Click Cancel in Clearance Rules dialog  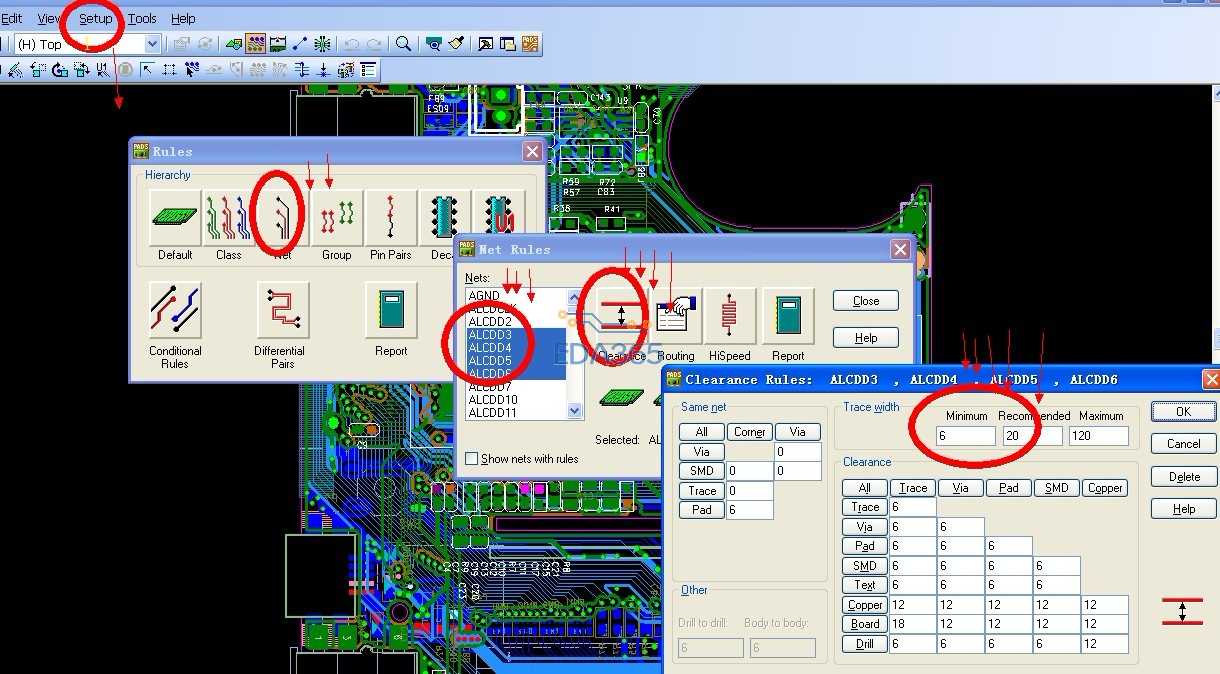pos(1184,444)
